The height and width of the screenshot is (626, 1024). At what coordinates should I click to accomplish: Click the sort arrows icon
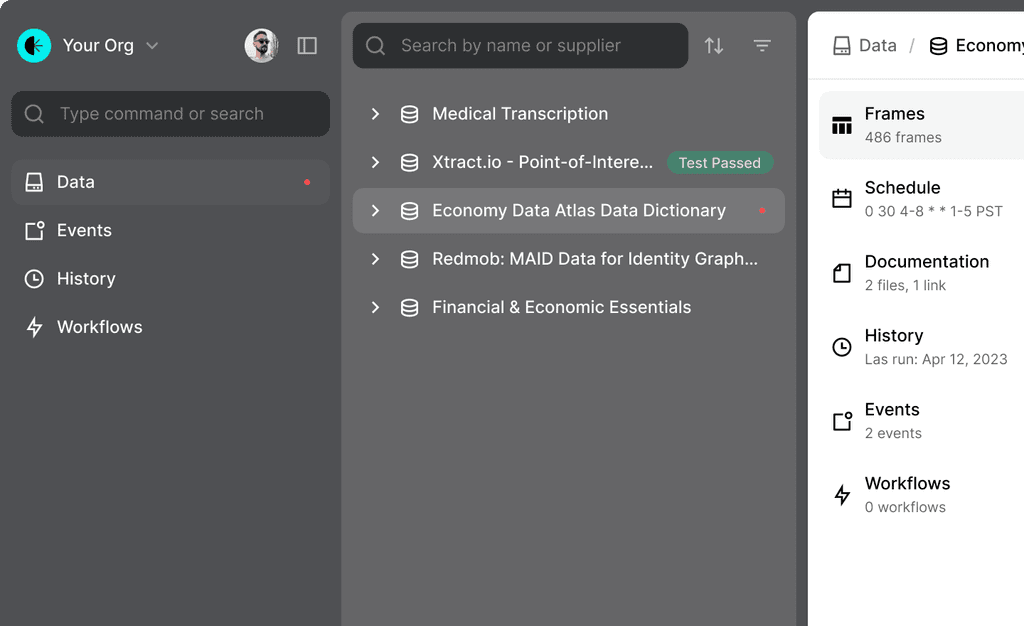pyautogui.click(x=714, y=46)
